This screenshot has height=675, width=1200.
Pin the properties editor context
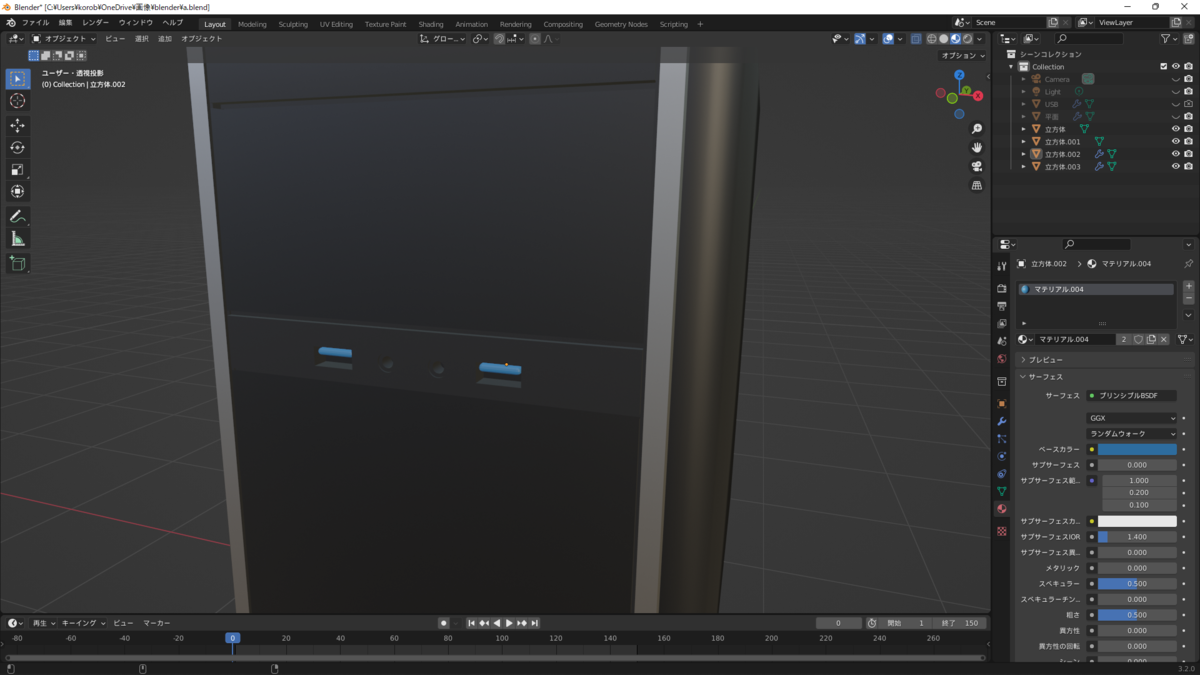click(1188, 264)
